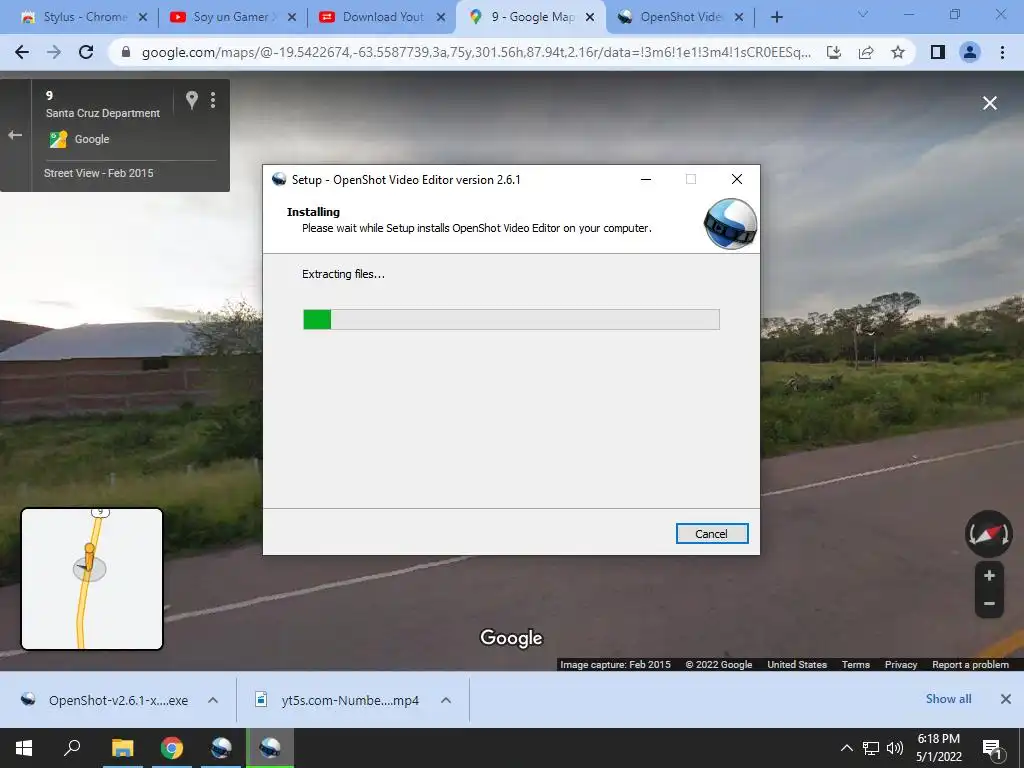Image resolution: width=1024 pixels, height=768 pixels.
Task: Open the United States link
Action: 797,664
